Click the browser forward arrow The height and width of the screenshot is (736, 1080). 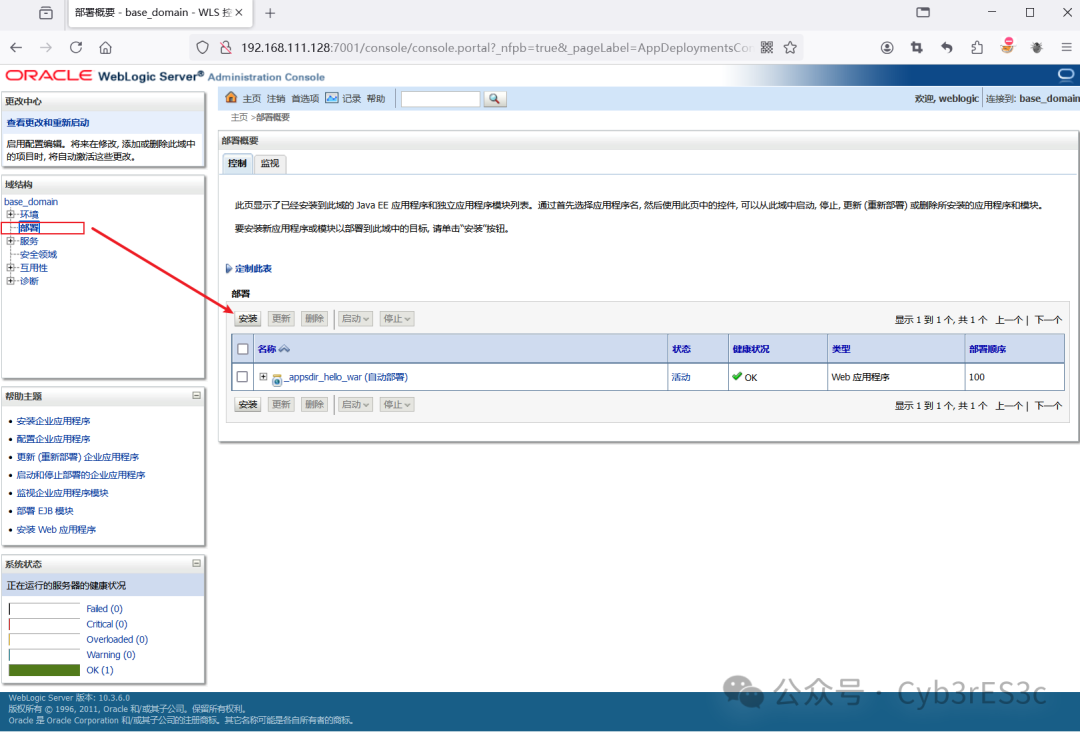(46, 48)
